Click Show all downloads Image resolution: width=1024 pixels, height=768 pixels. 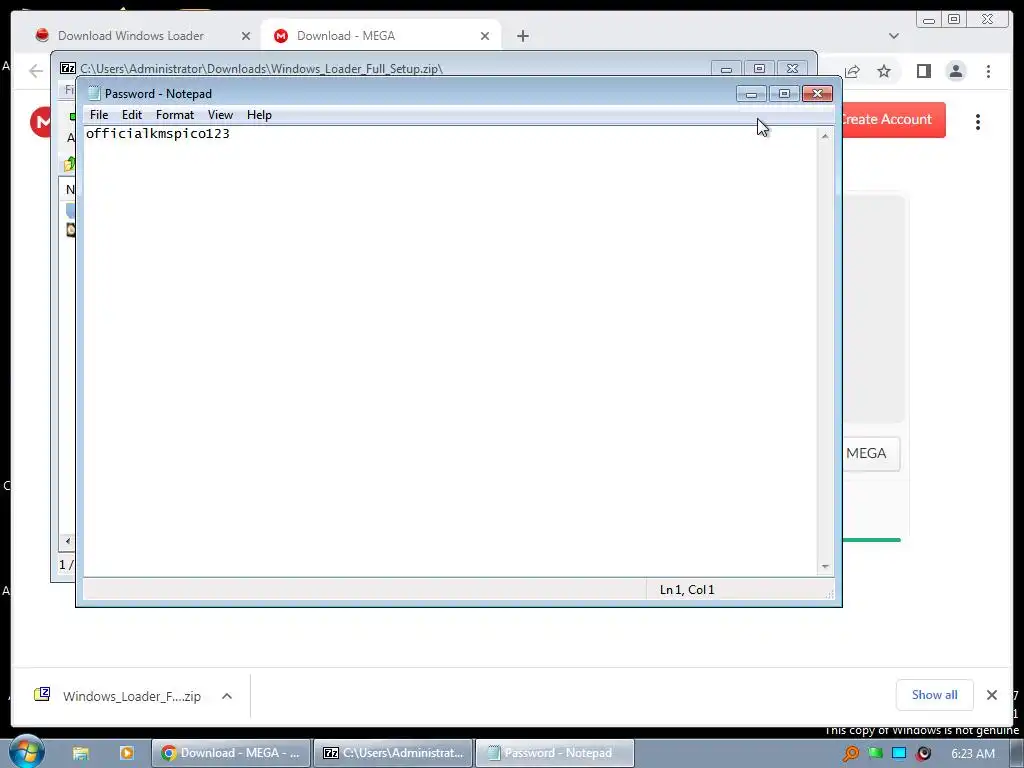935,695
